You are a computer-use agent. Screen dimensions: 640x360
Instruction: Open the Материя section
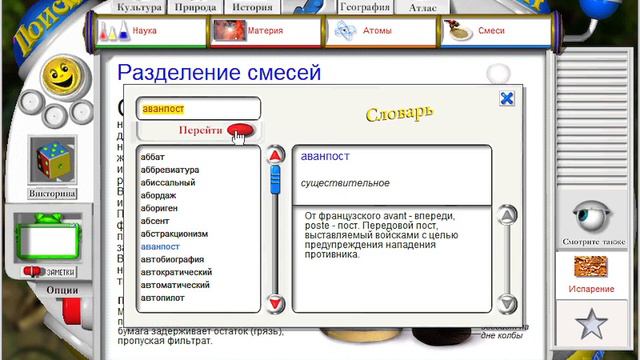coord(266,31)
